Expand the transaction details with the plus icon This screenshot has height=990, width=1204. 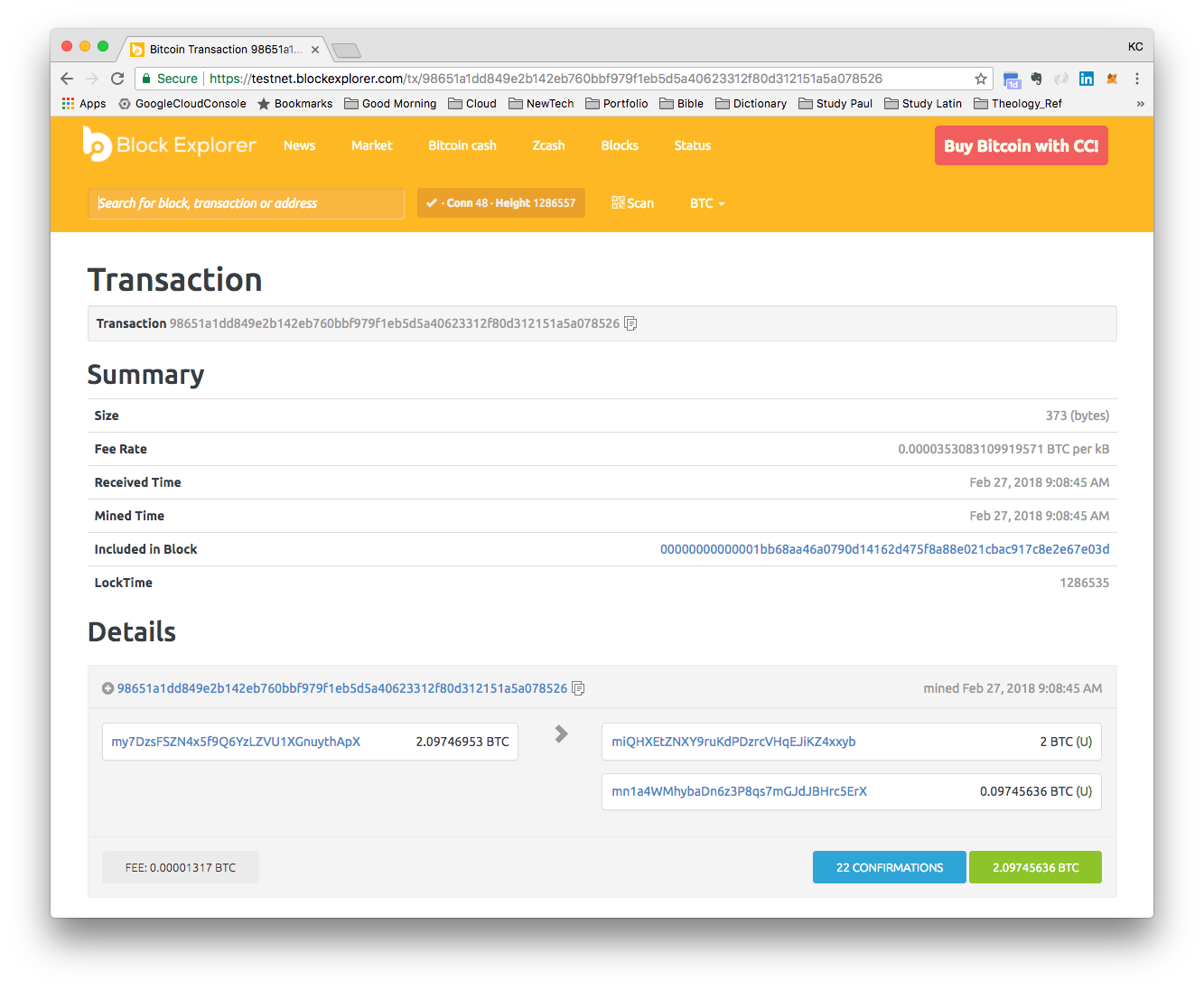pyautogui.click(x=107, y=687)
